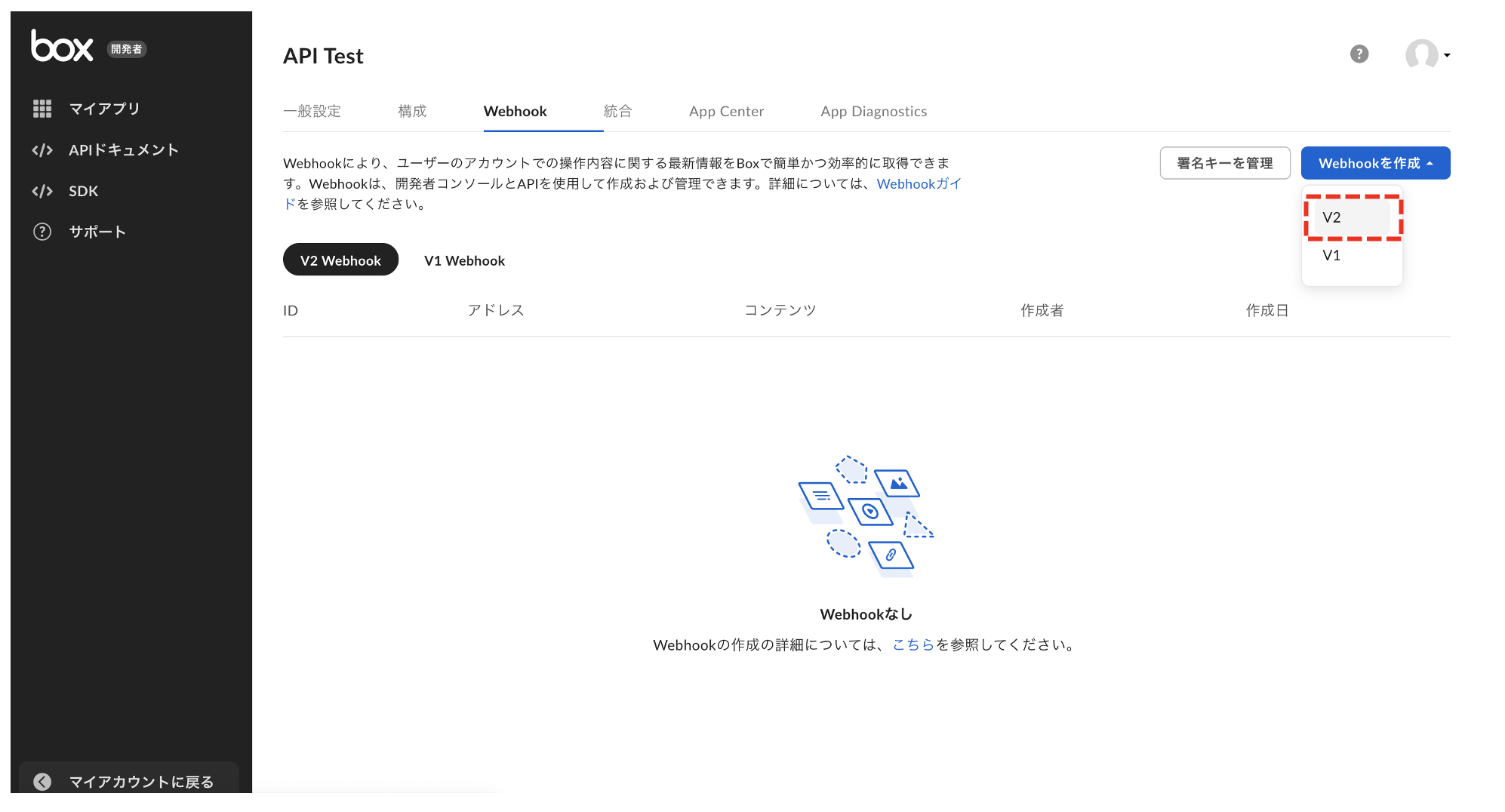Switch to the V2 Webhook view

click(x=340, y=260)
